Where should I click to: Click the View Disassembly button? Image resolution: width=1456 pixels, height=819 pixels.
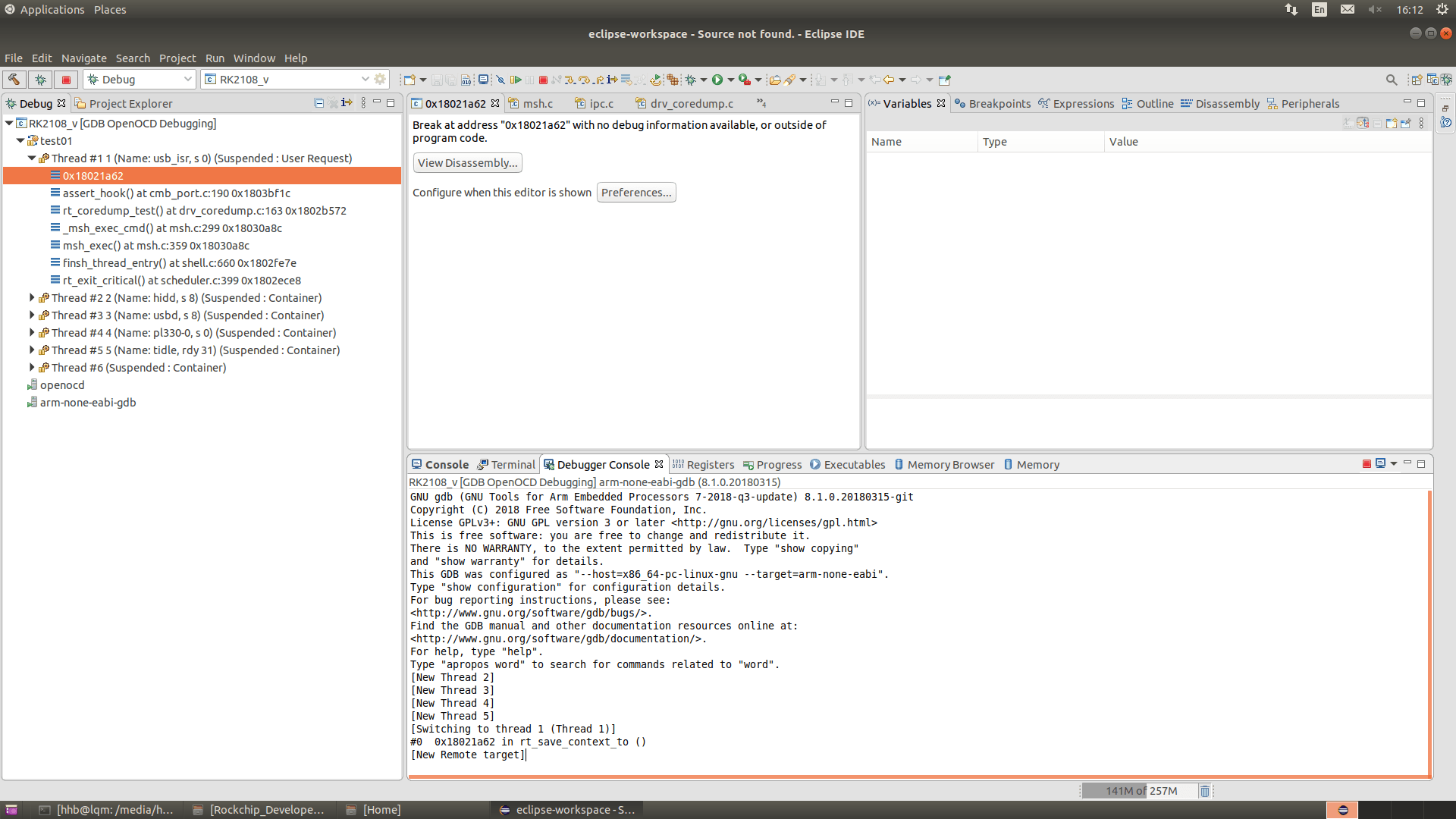tap(467, 163)
